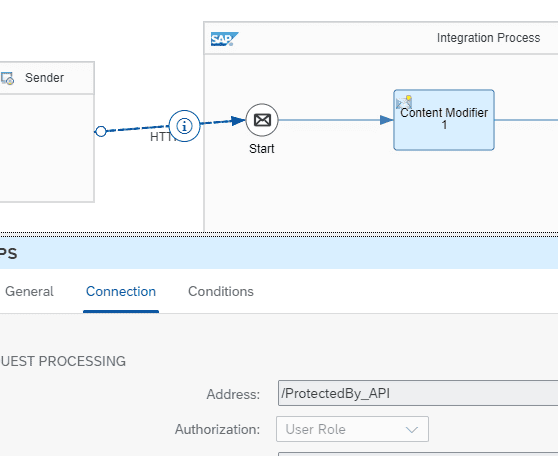Select the Content Modifier 1 step

click(x=444, y=120)
